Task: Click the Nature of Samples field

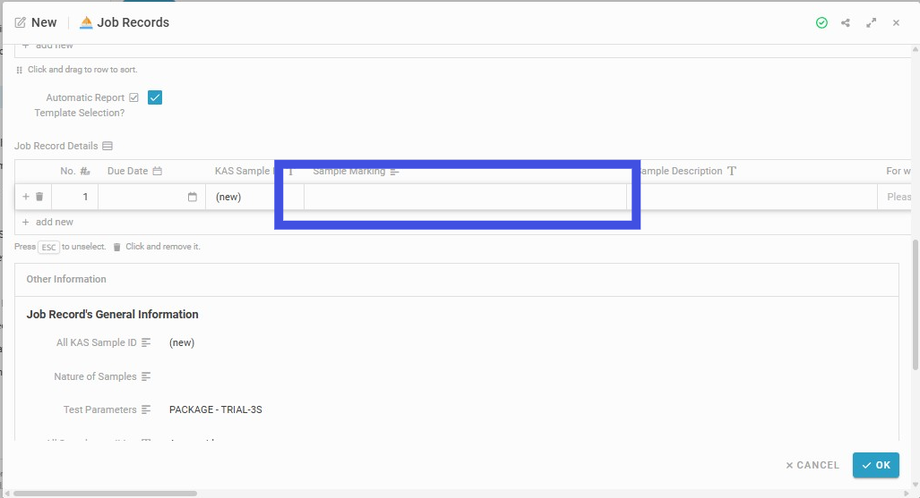Action: [x=528, y=377]
